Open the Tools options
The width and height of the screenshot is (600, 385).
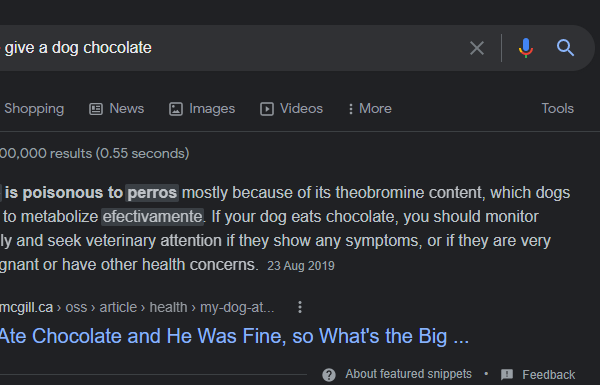pyautogui.click(x=558, y=108)
